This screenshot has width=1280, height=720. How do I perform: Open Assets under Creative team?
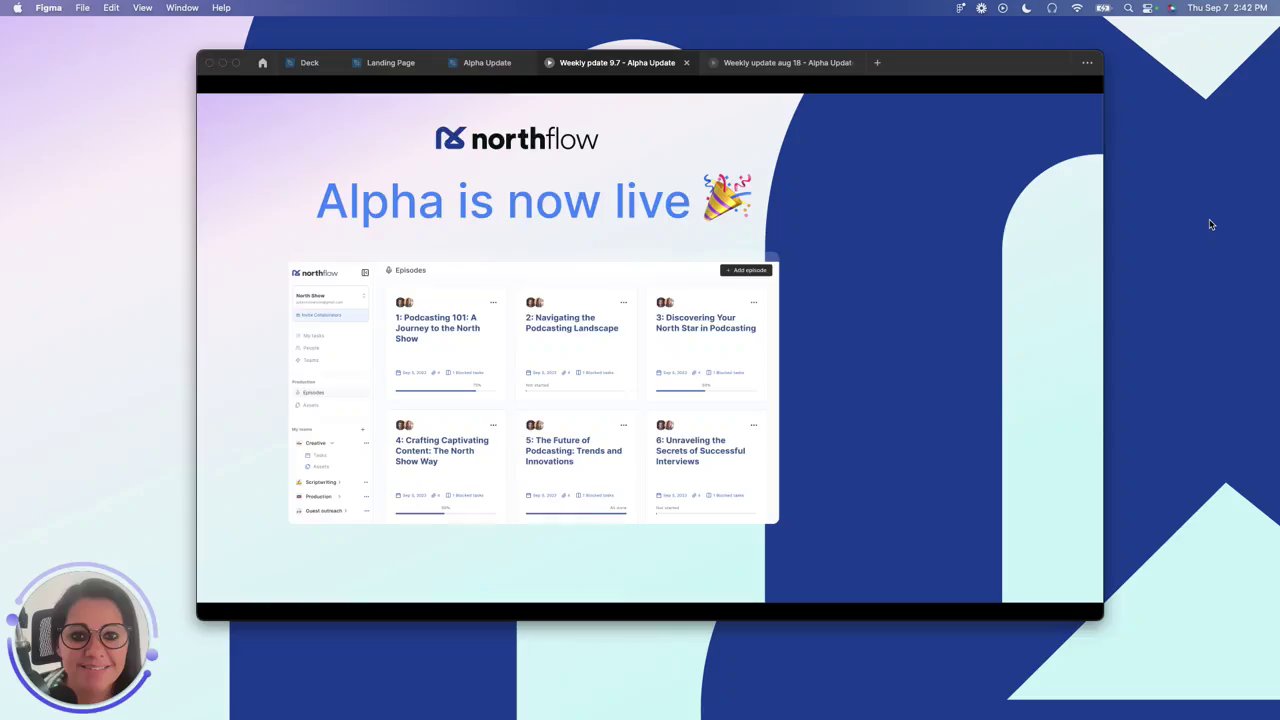click(x=318, y=467)
